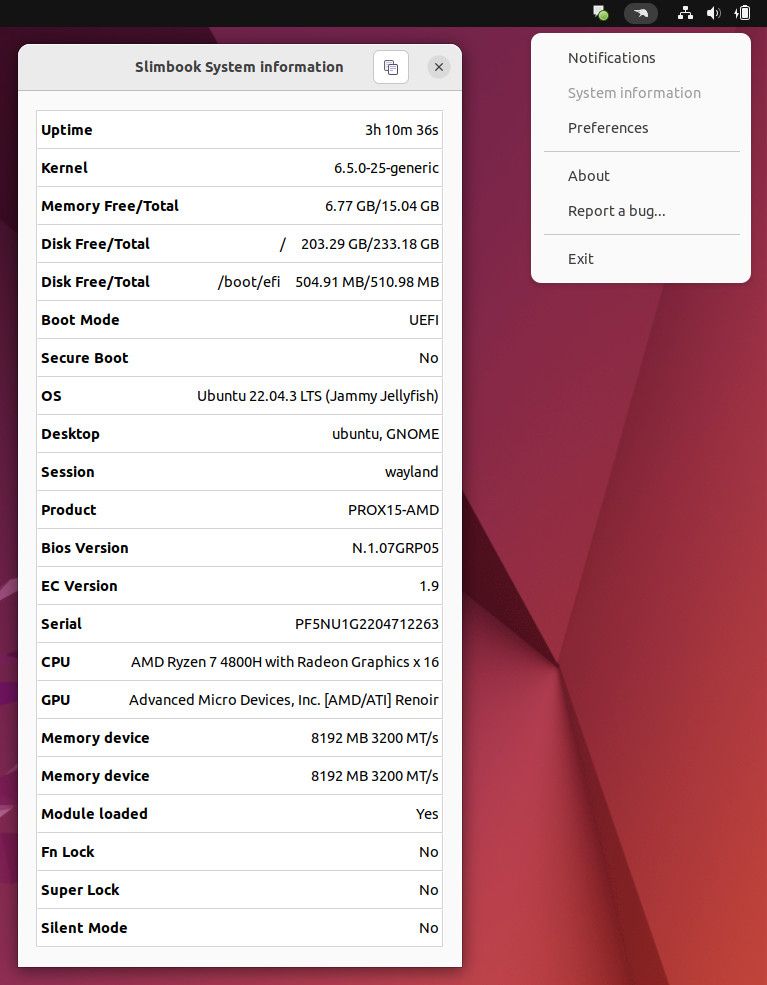This screenshot has height=985, width=767.
Task: Choose About in the tray menu
Action: (588, 176)
